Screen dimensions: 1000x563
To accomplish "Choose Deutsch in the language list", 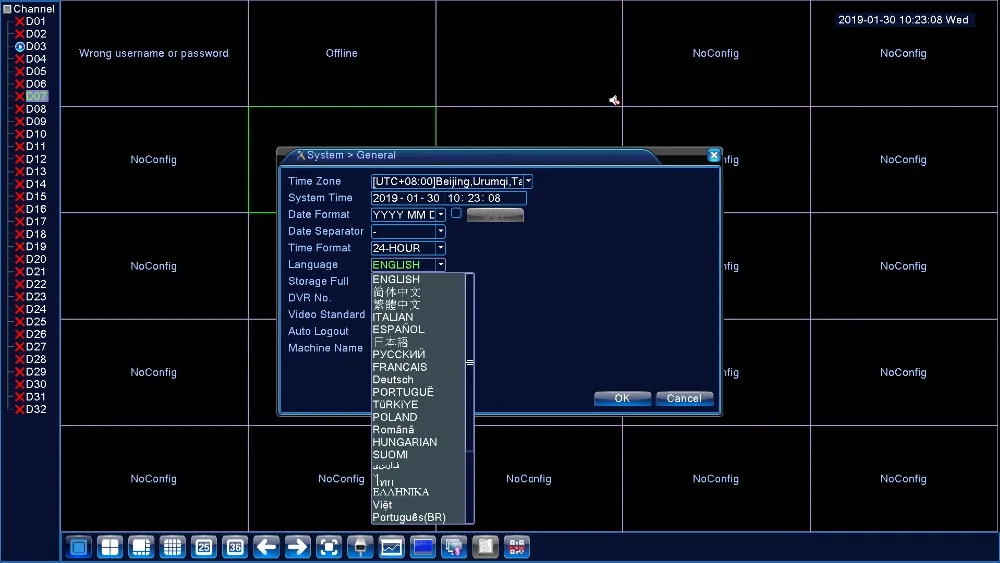I will 393,379.
